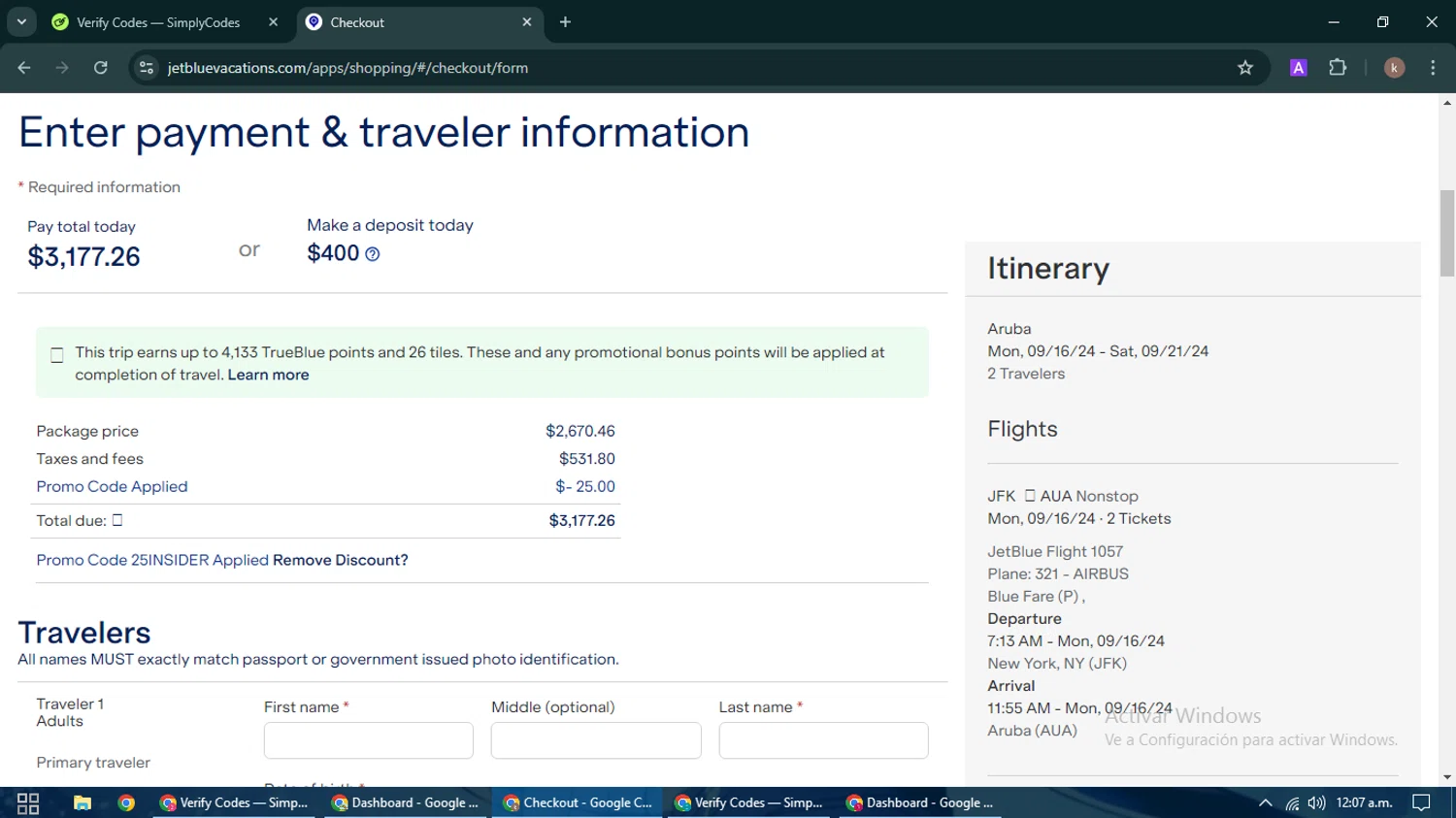Switch to last Dashboard - Google taskbar window

[920, 803]
